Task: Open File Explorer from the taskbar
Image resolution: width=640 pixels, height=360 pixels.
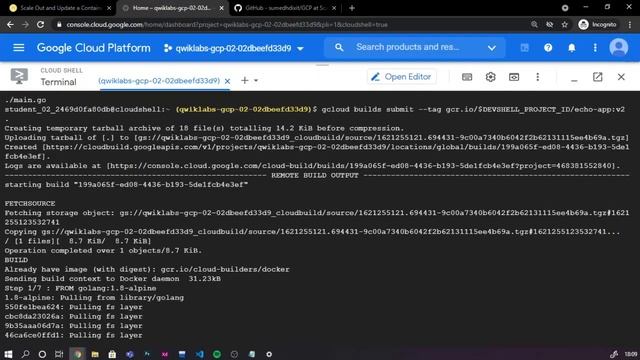Action: click(95, 354)
